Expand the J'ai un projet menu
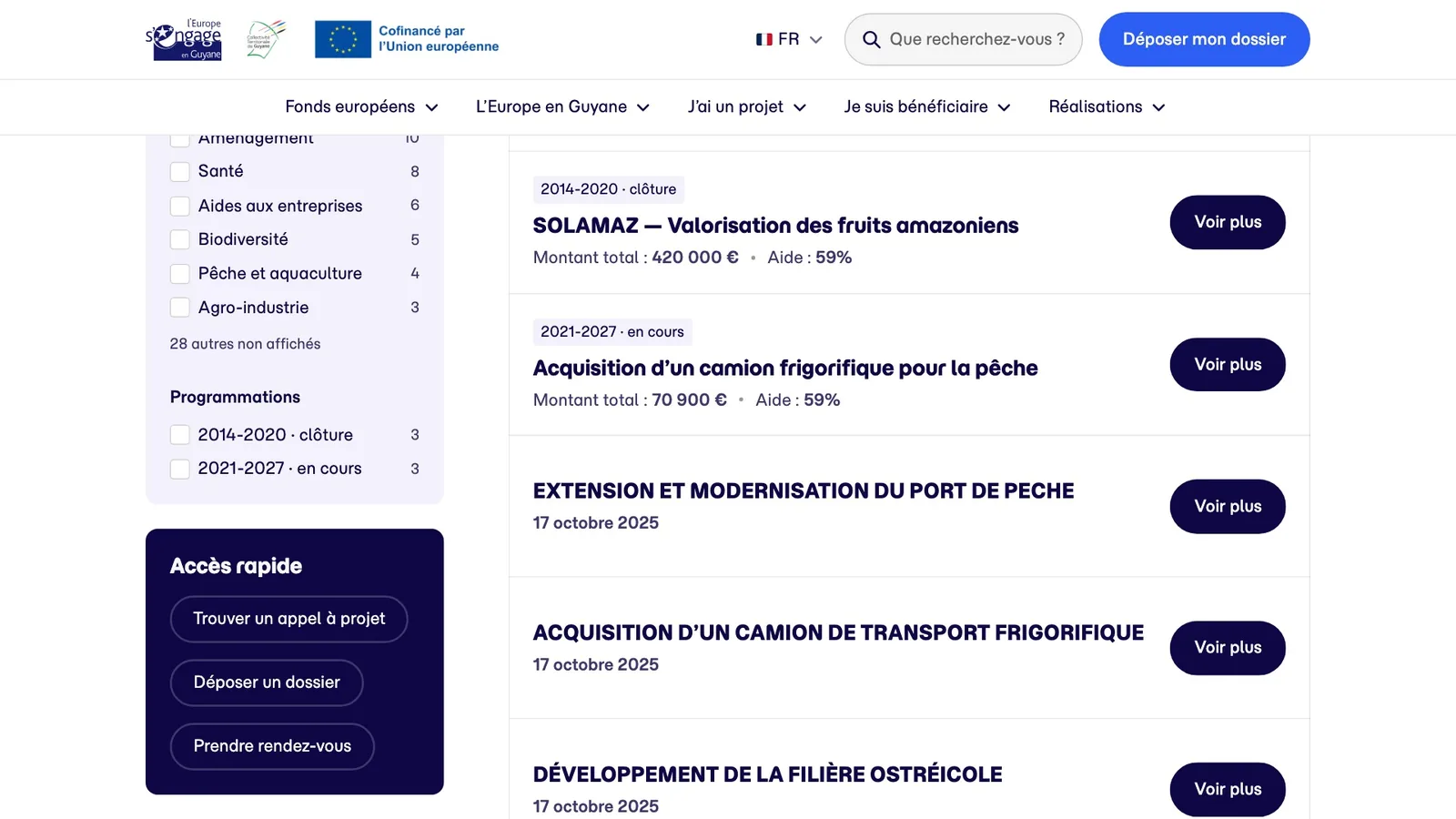 click(x=747, y=106)
